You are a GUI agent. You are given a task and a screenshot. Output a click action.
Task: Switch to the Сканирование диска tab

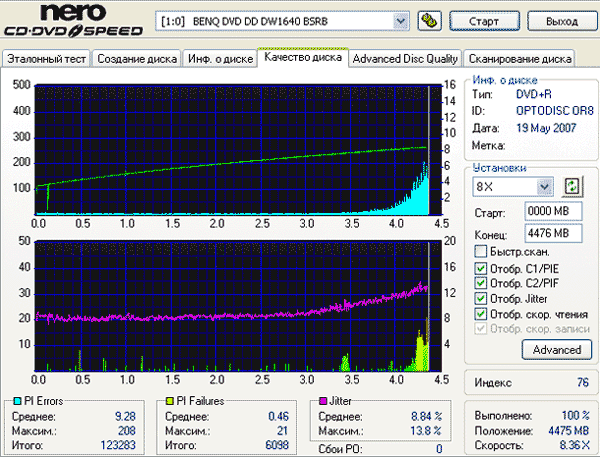pos(520,59)
